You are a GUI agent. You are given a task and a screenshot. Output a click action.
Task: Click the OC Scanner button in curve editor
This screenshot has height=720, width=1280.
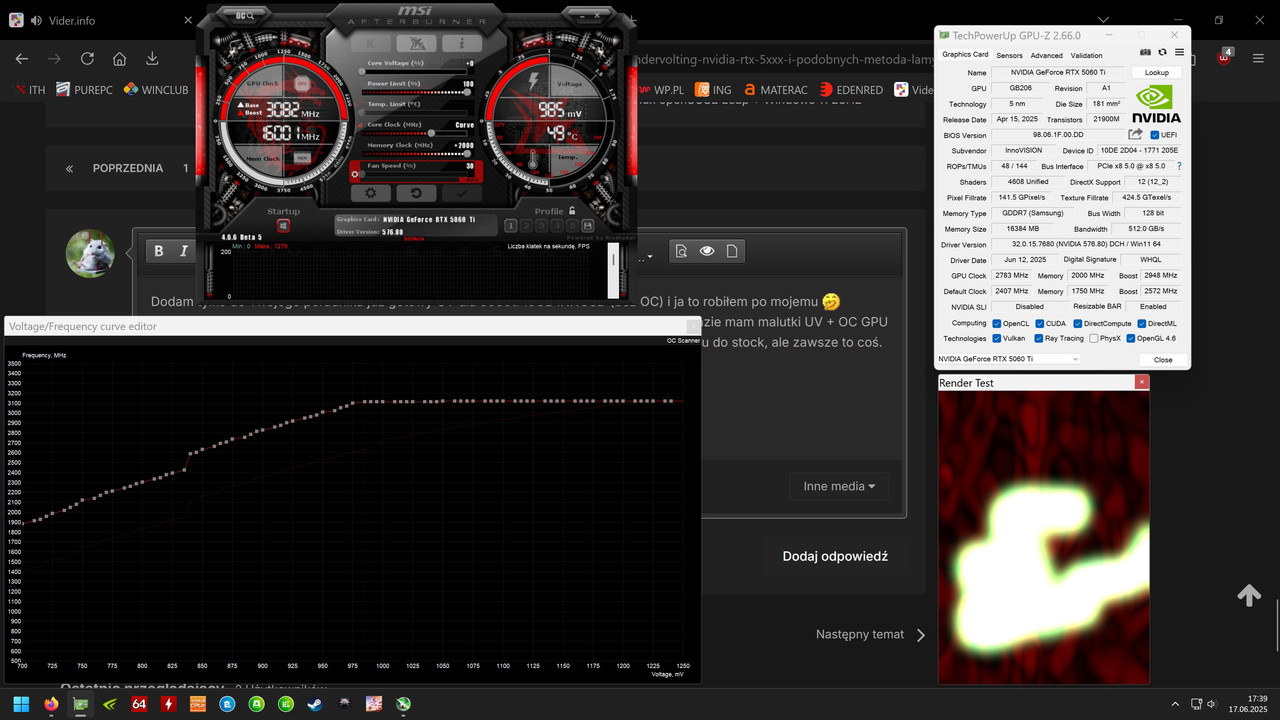(683, 340)
